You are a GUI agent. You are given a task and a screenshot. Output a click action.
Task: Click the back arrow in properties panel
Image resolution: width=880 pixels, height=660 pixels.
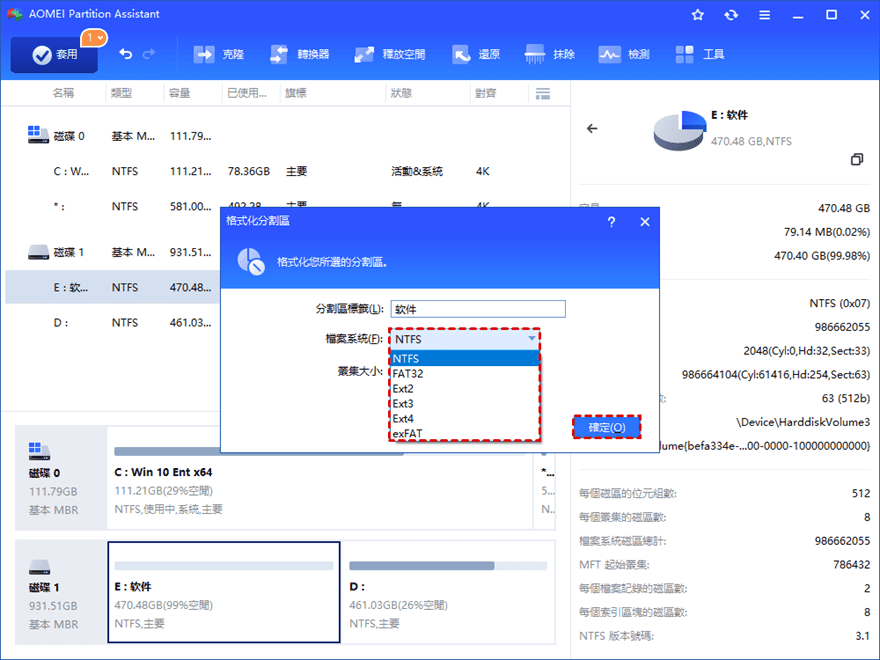pos(592,129)
